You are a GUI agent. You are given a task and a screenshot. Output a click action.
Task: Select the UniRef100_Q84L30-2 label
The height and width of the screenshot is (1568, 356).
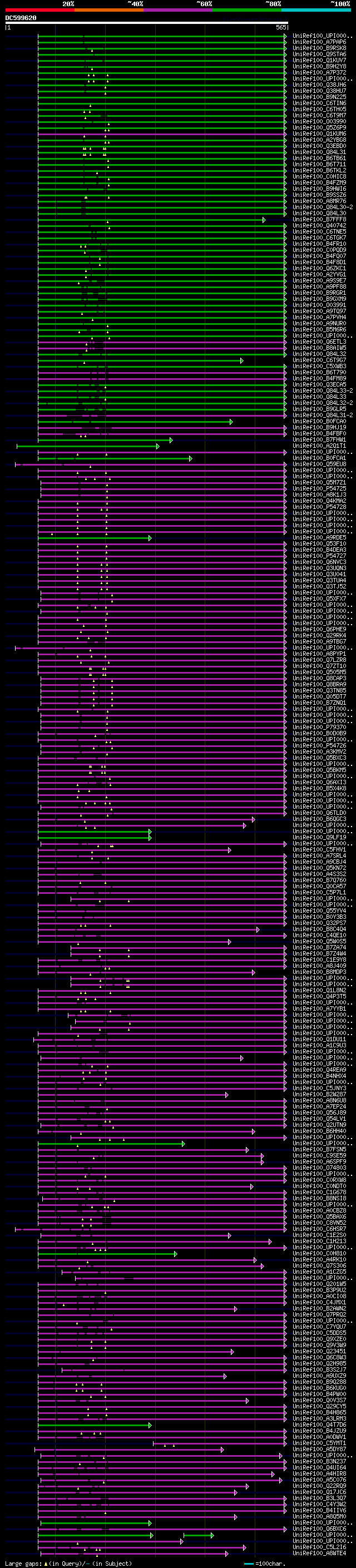click(323, 207)
